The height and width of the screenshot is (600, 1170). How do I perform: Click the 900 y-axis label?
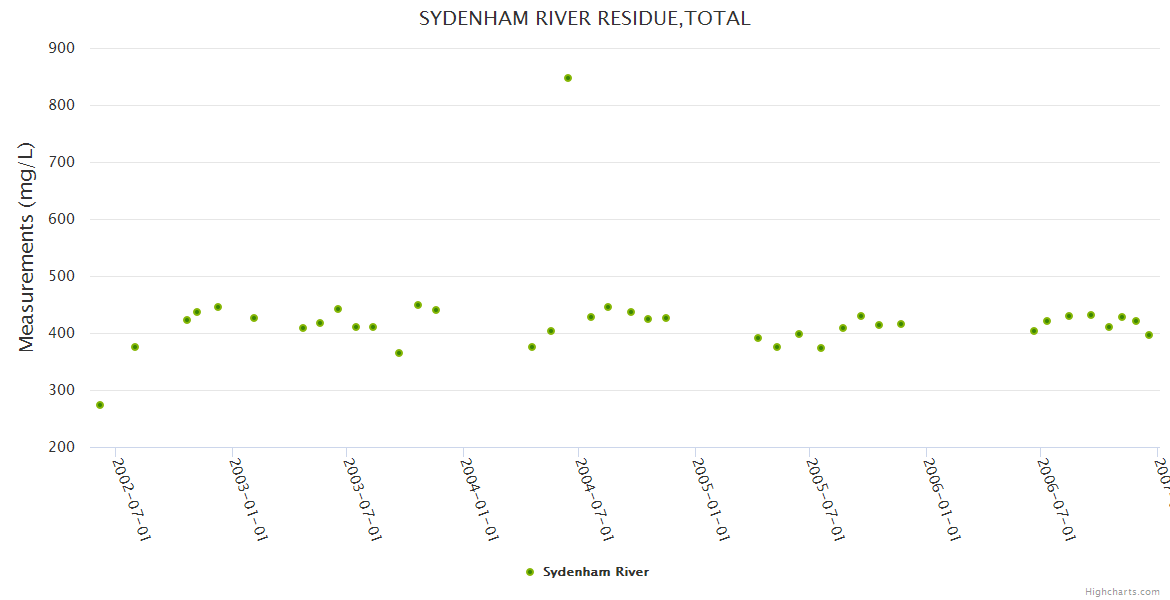coord(62,48)
